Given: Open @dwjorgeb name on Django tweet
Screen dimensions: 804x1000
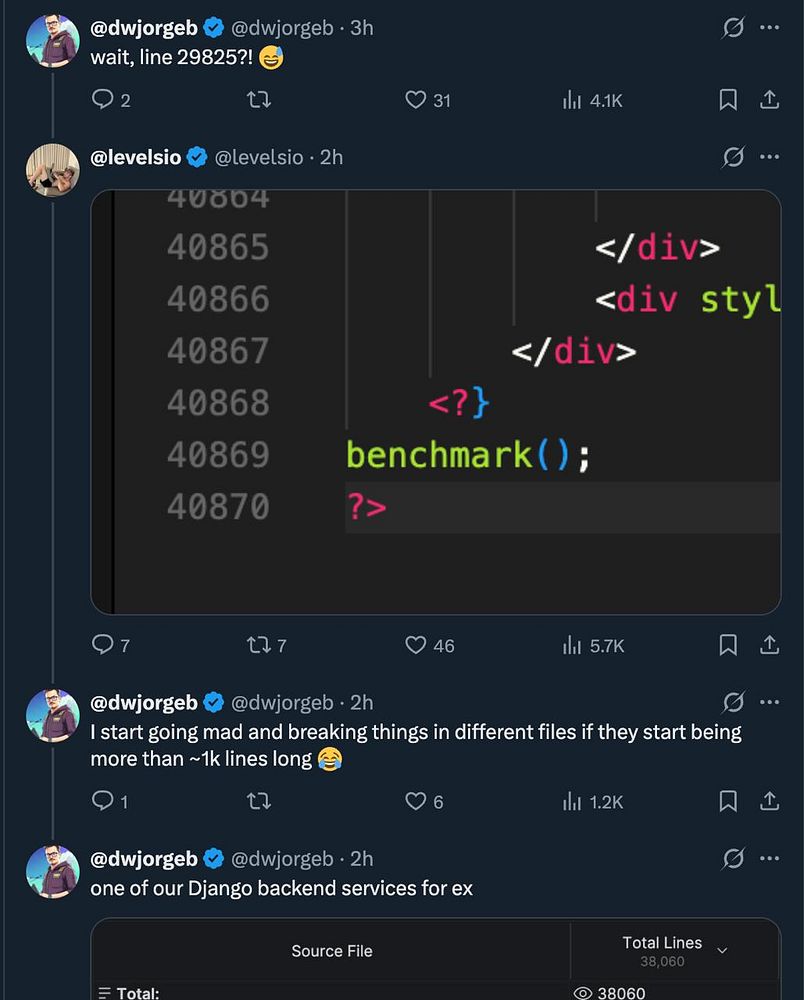Looking at the screenshot, I should point(144,859).
